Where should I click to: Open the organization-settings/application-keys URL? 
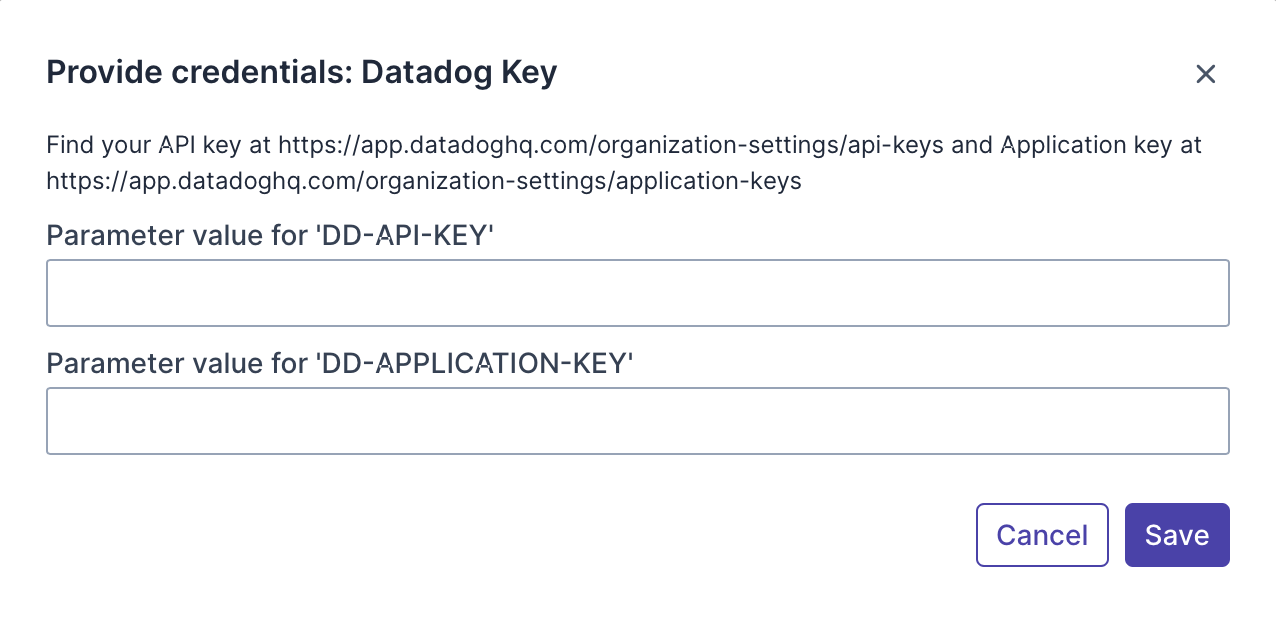pos(424,183)
